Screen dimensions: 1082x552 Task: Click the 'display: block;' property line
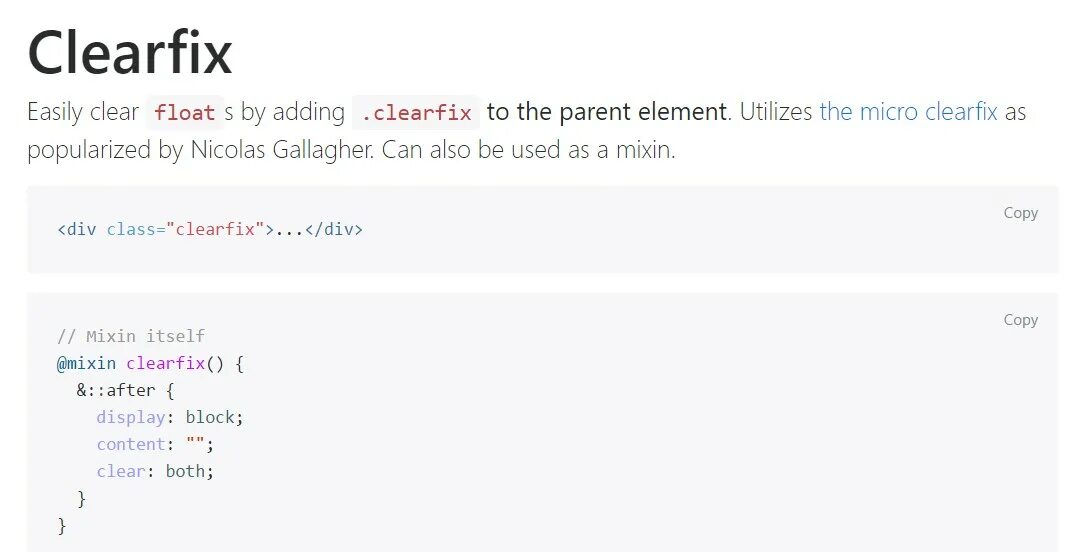pos(170,417)
